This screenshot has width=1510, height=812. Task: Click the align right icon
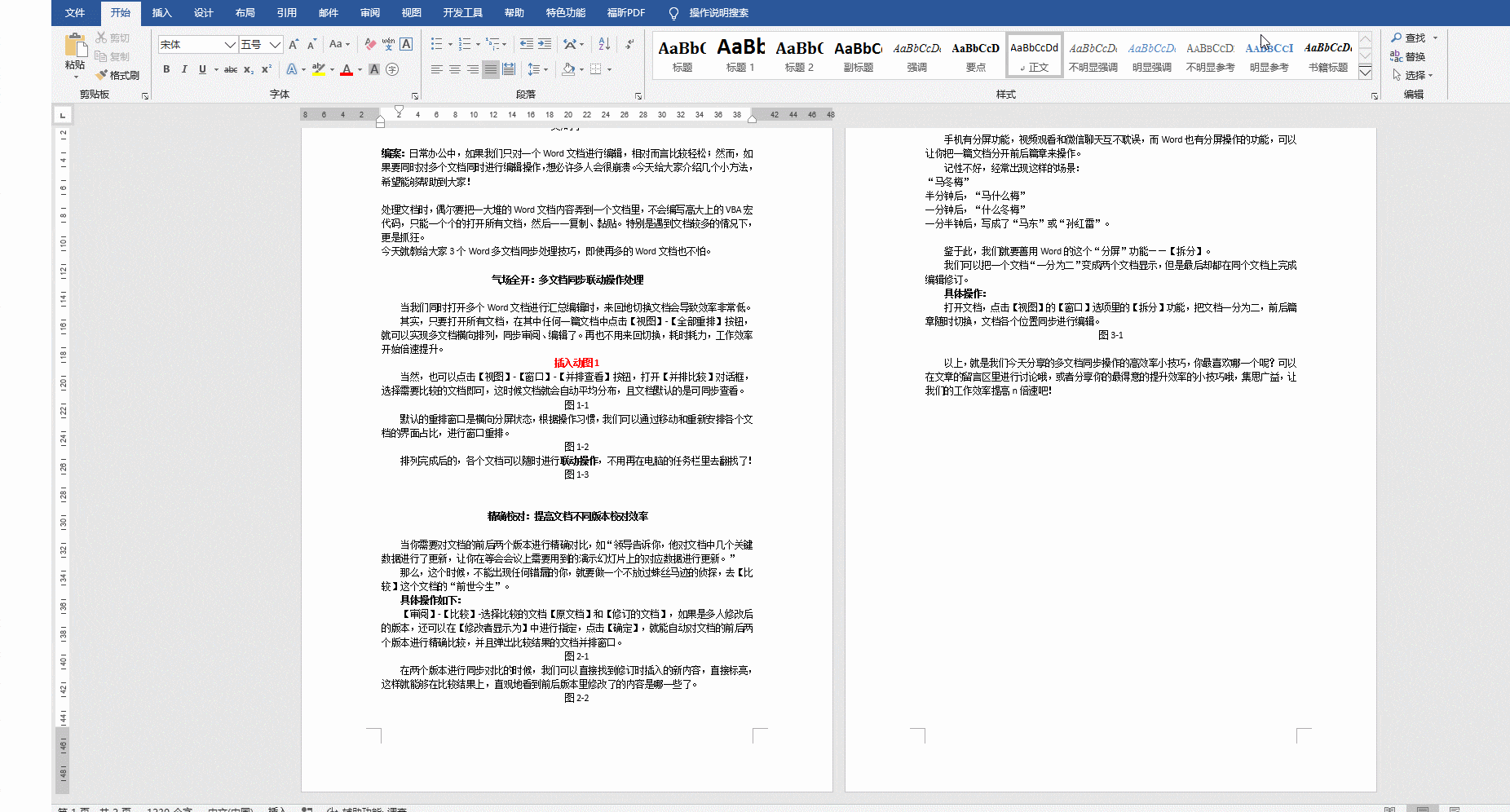point(473,69)
